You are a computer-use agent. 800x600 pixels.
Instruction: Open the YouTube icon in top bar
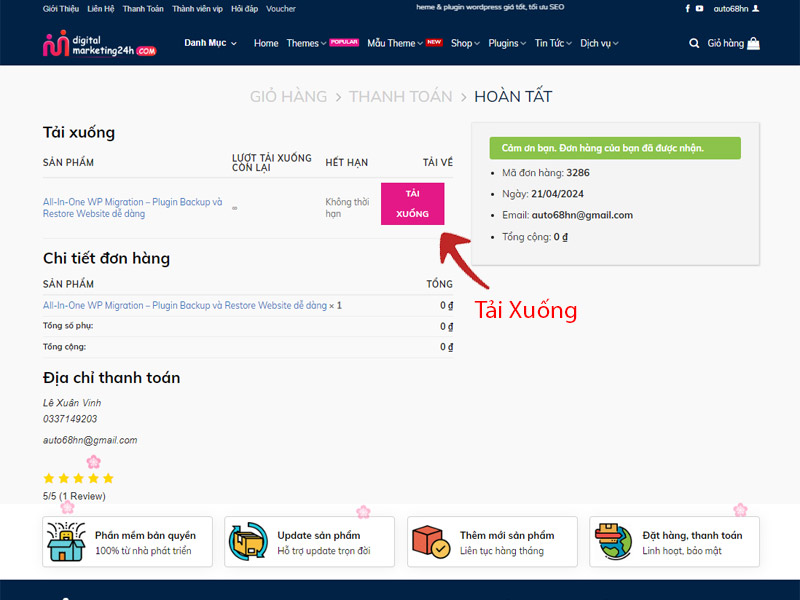[699, 9]
